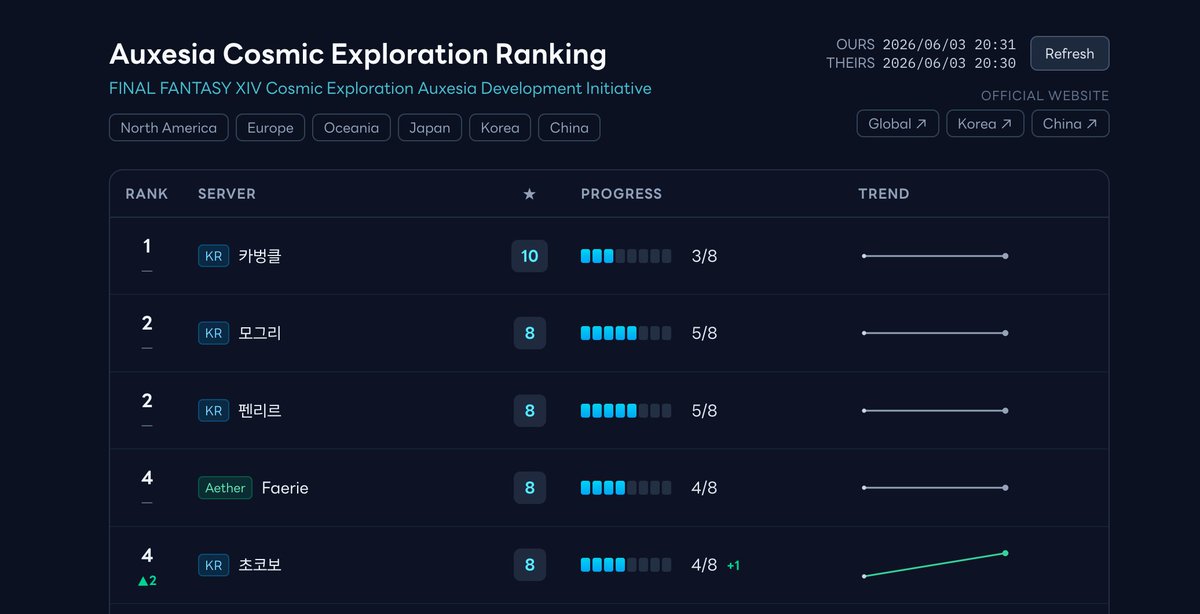Screen dimensions: 1200x614
Task: Click the KR tag beside 초코보
Action: click(x=213, y=565)
